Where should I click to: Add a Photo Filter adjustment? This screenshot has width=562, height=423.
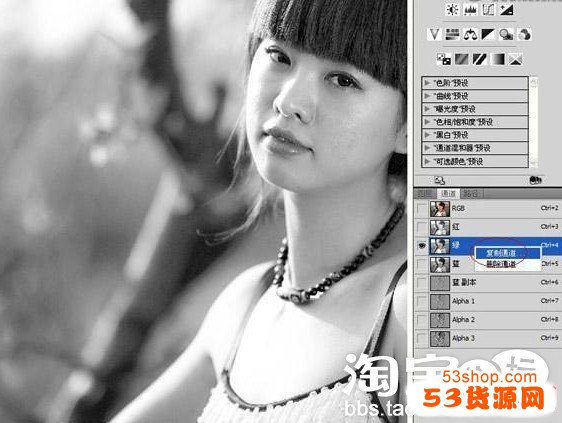pyautogui.click(x=506, y=34)
